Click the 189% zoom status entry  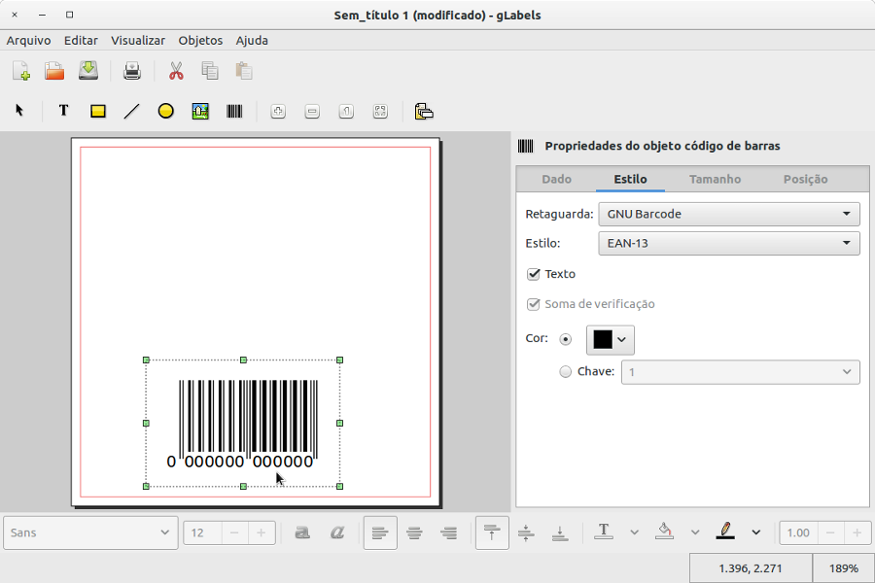coord(843,568)
